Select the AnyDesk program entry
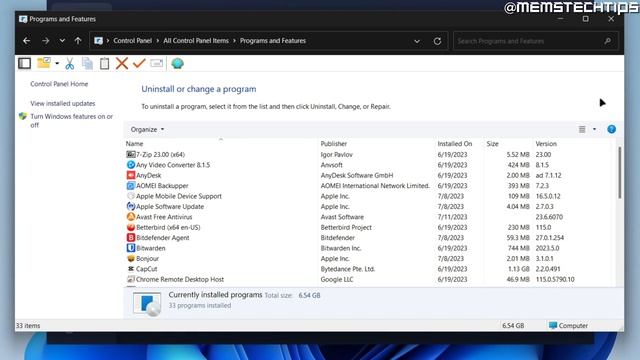Screen dimensions: 640x360 149,176
